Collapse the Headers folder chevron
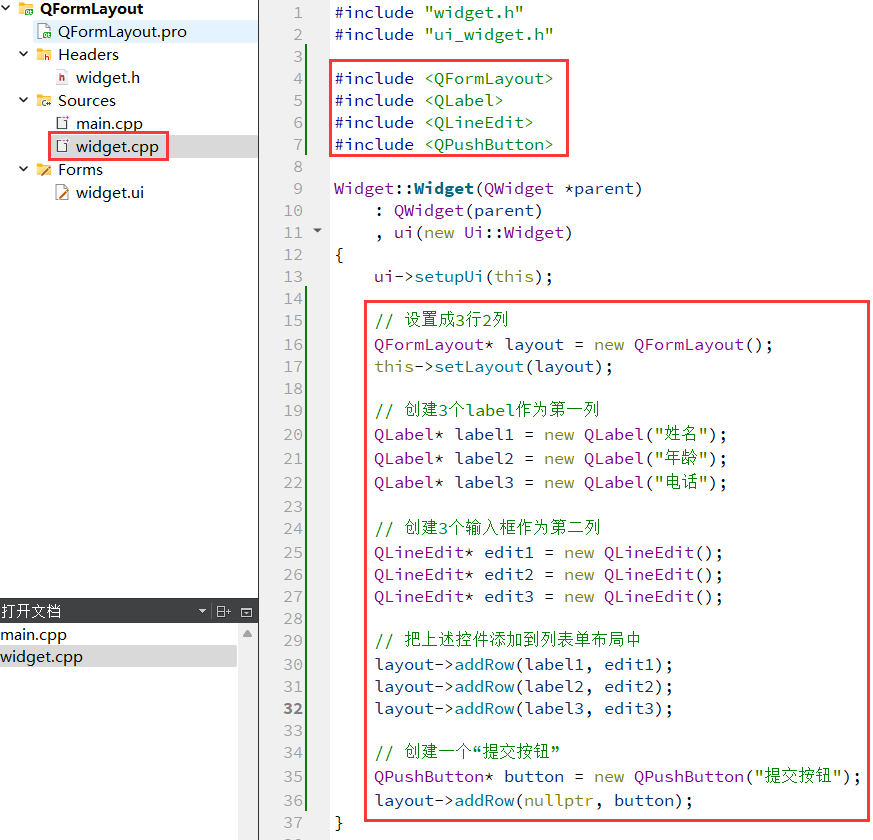 point(23,54)
